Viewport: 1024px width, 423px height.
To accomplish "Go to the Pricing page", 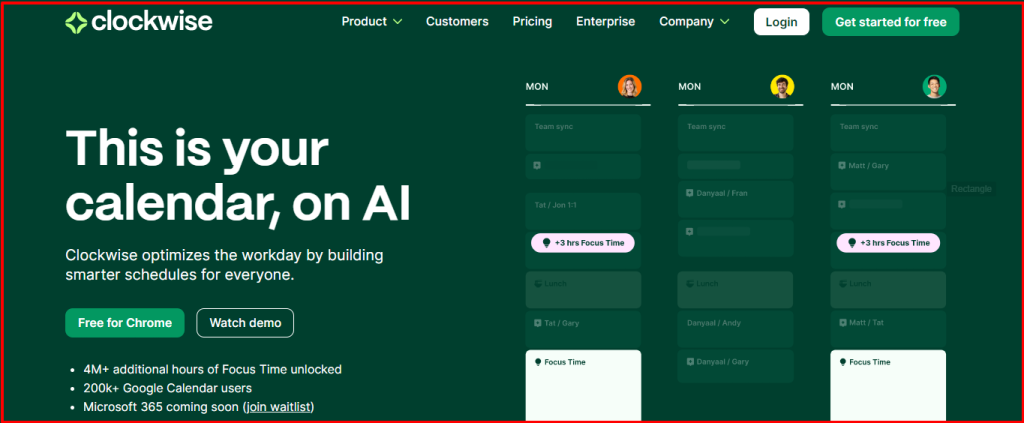I will click(532, 22).
